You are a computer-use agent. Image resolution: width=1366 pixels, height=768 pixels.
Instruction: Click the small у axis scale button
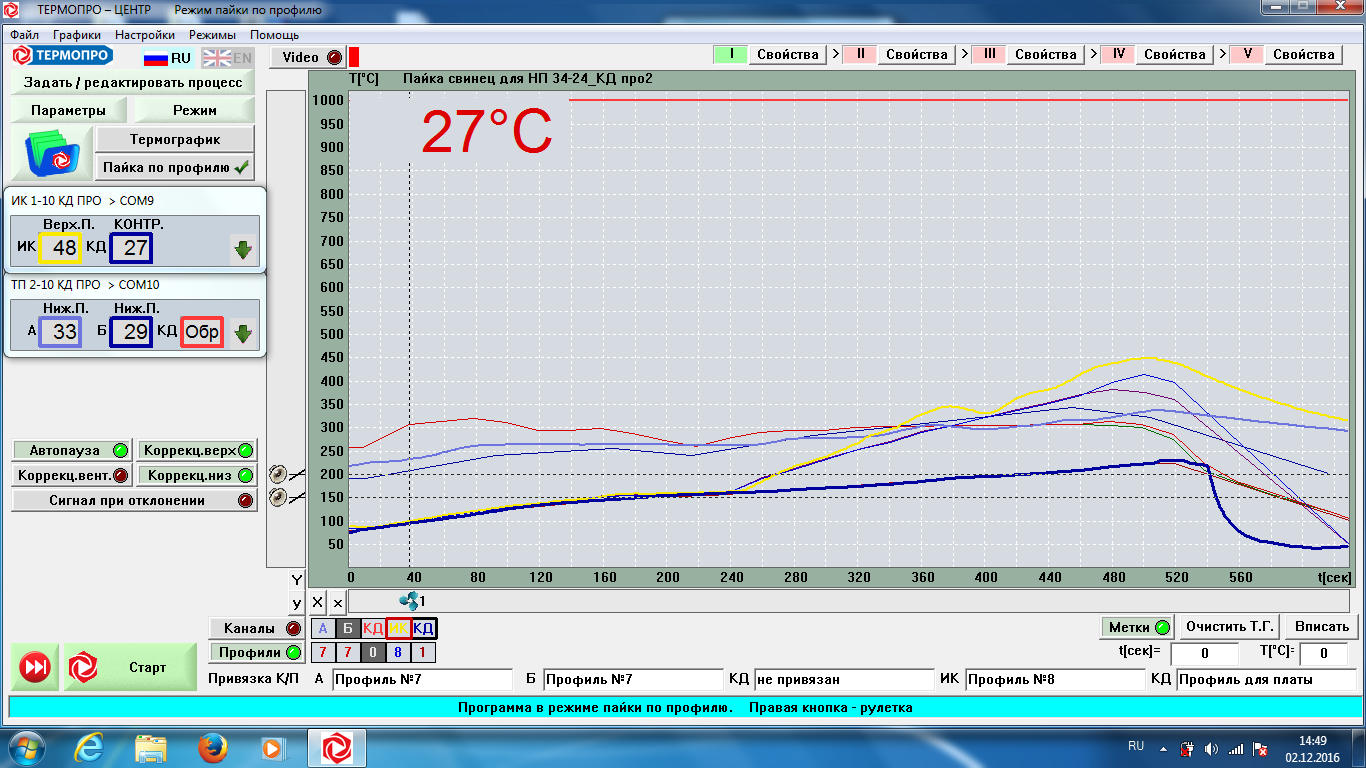tap(297, 603)
